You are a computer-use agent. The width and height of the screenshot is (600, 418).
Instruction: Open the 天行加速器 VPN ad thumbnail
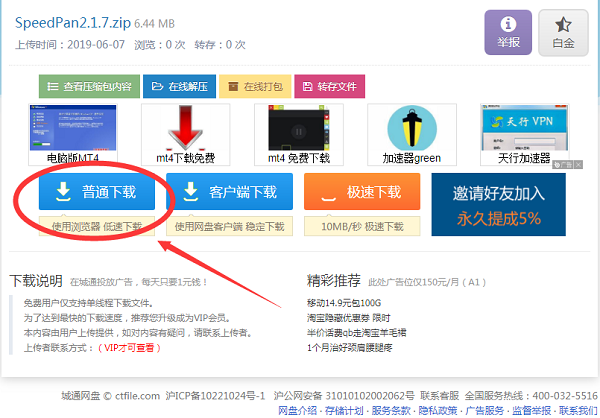tap(525, 134)
